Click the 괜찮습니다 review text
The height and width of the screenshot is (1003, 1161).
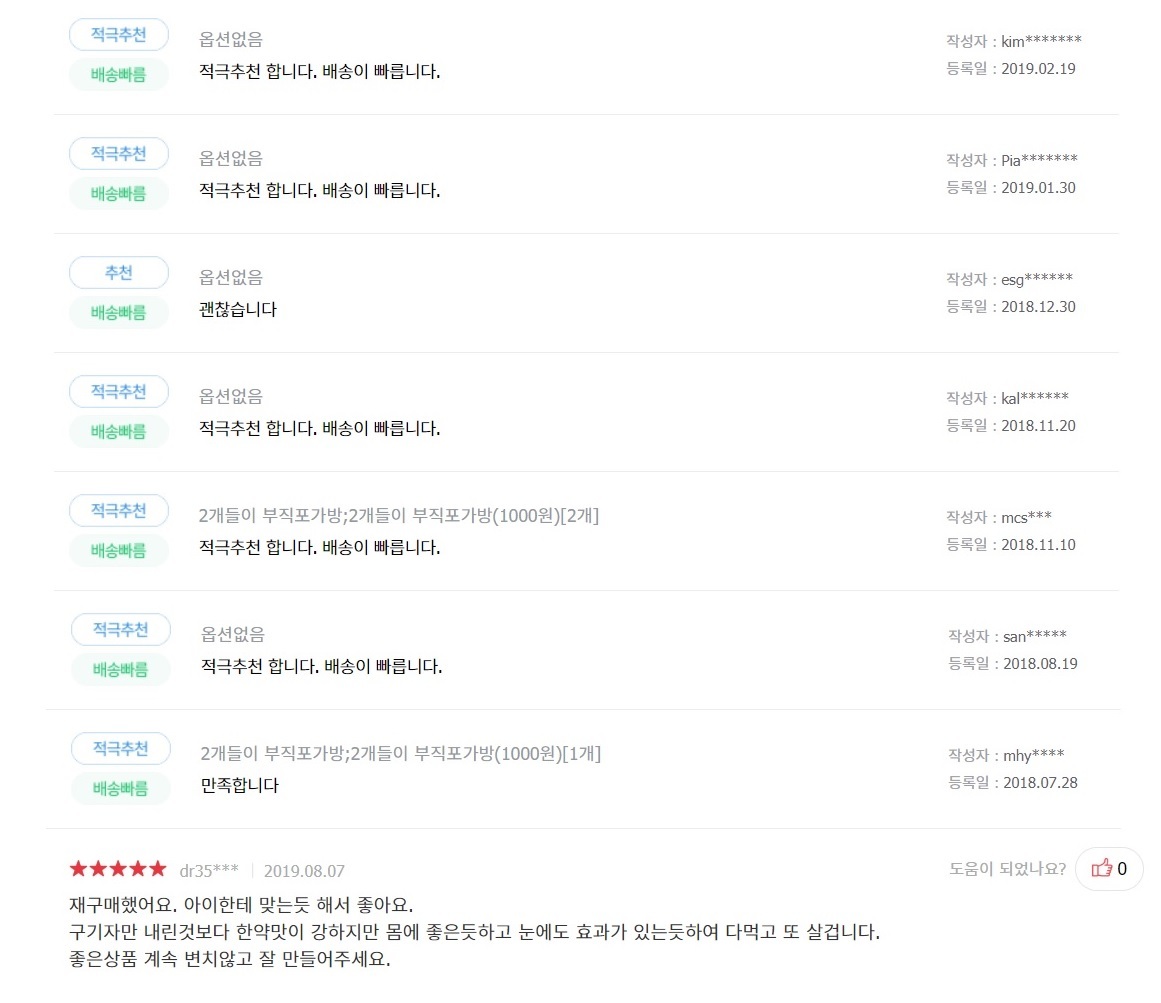(x=238, y=310)
